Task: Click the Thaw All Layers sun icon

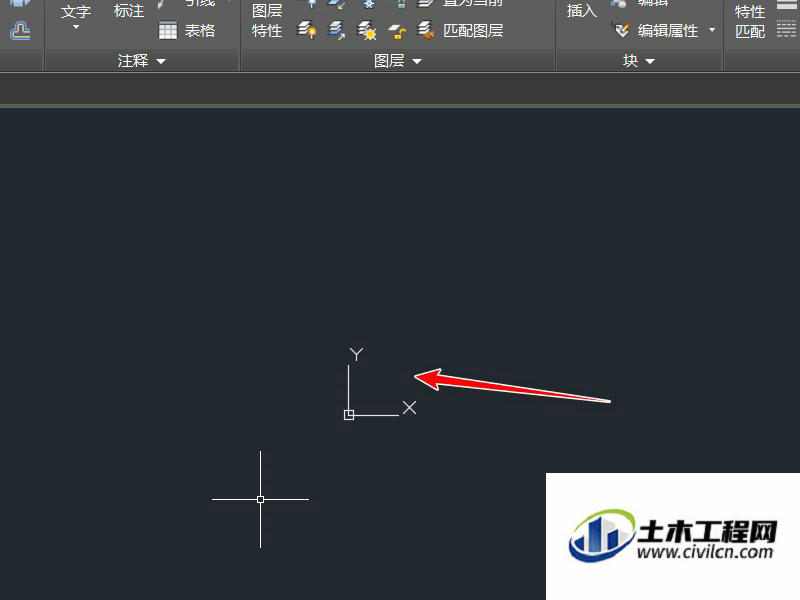Action: [366, 31]
